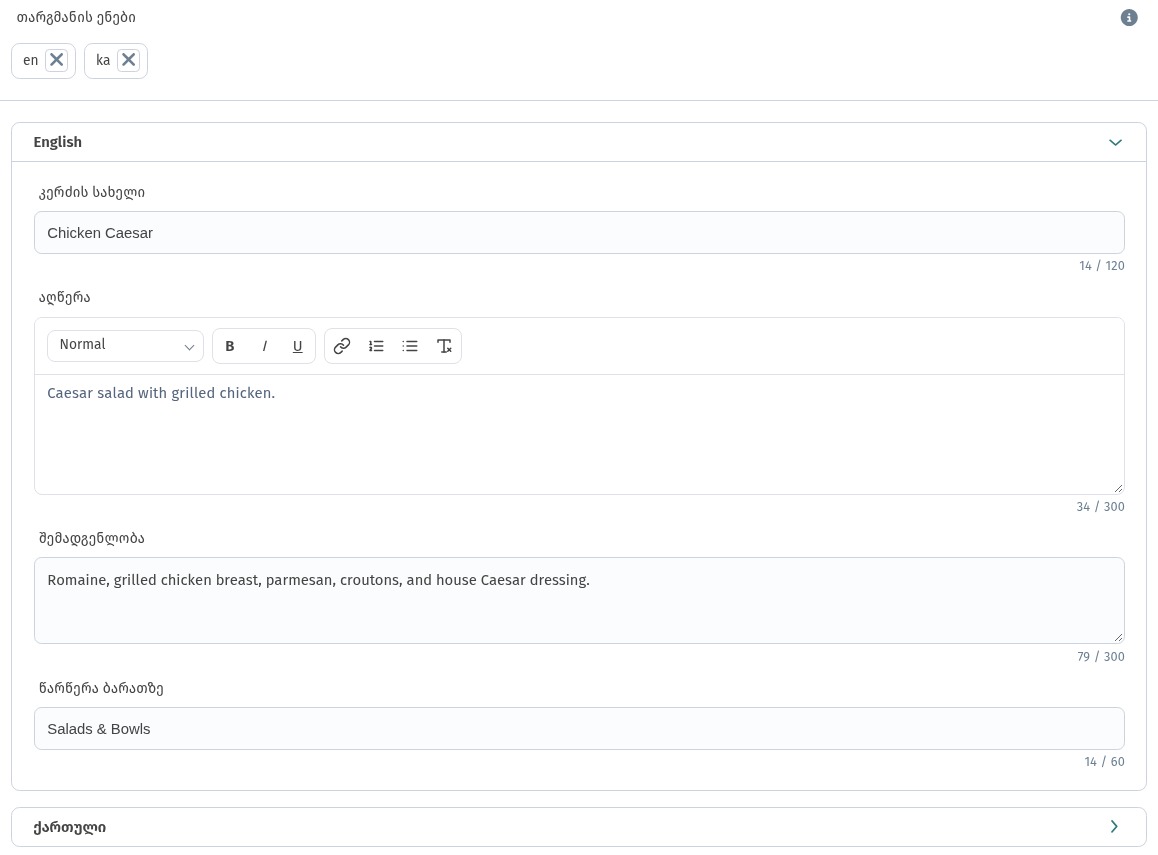Click the თარგმანის ენები heading
1158x855 pixels.
[76, 17]
